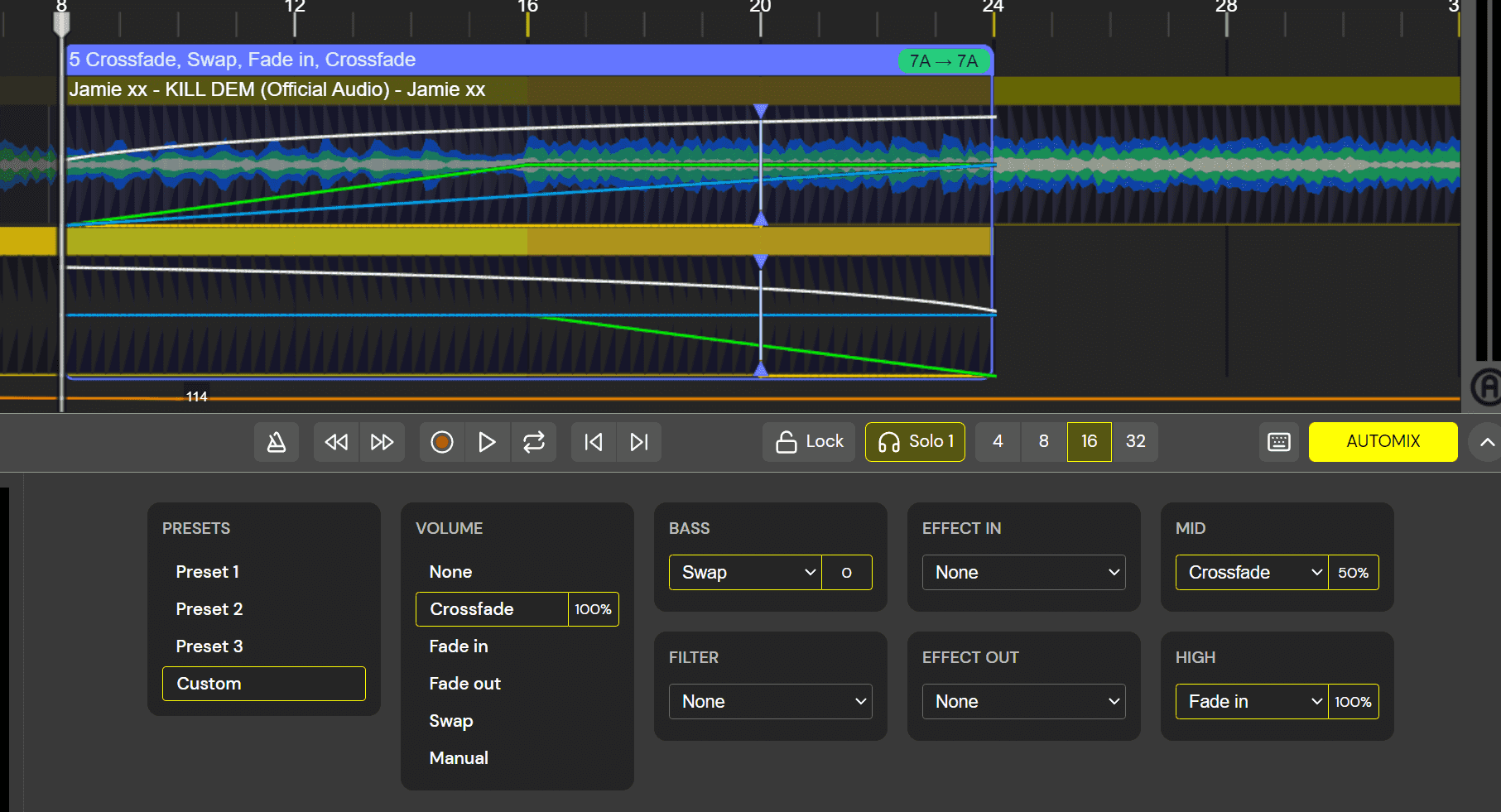The image size is (1501, 812).
Task: Edit the Bass value field showing 0
Action: [847, 573]
